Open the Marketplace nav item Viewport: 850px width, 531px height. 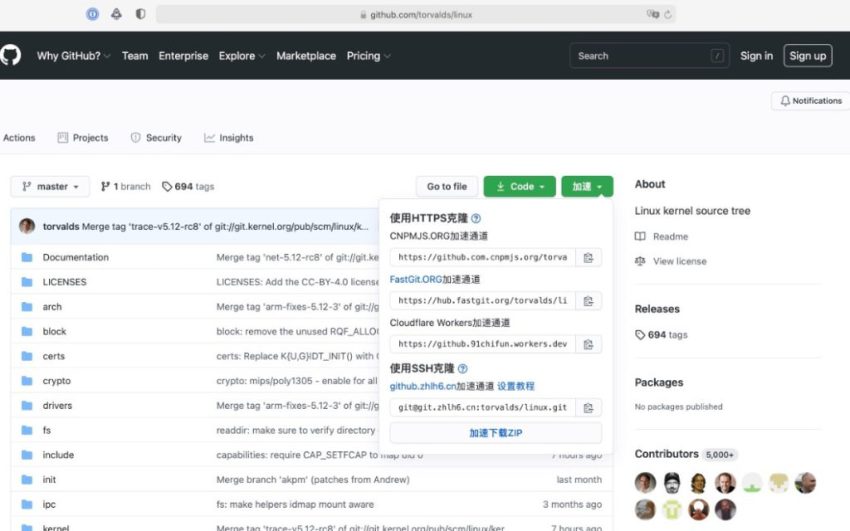(306, 56)
